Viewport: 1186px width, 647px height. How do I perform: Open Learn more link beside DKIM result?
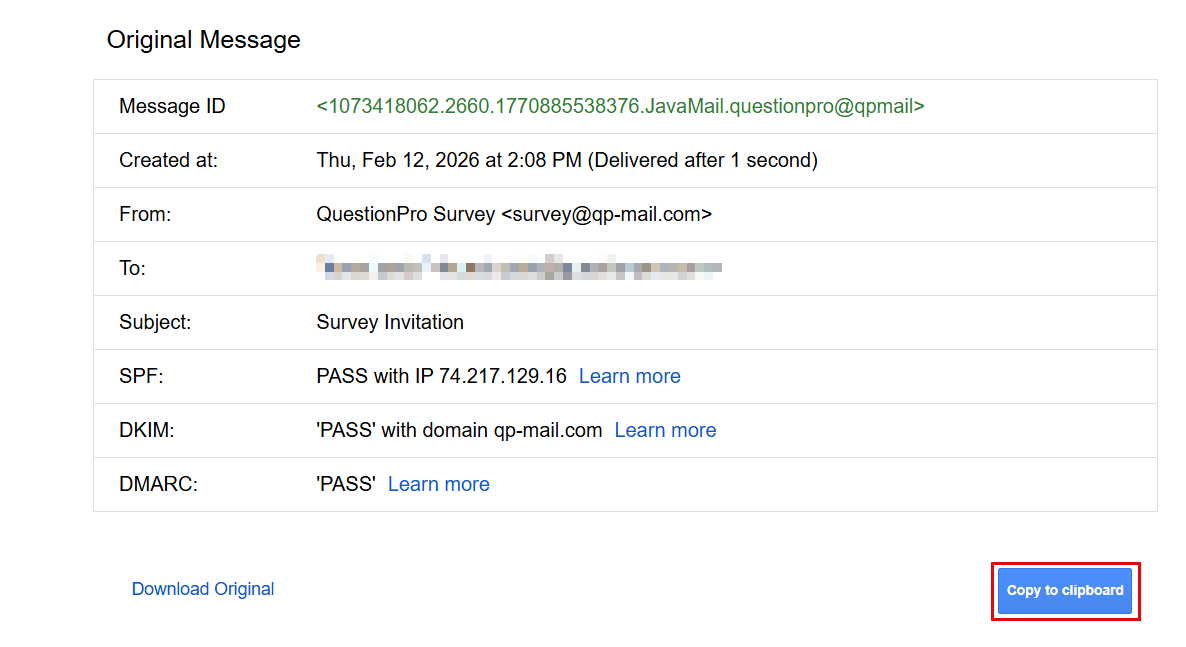point(665,430)
